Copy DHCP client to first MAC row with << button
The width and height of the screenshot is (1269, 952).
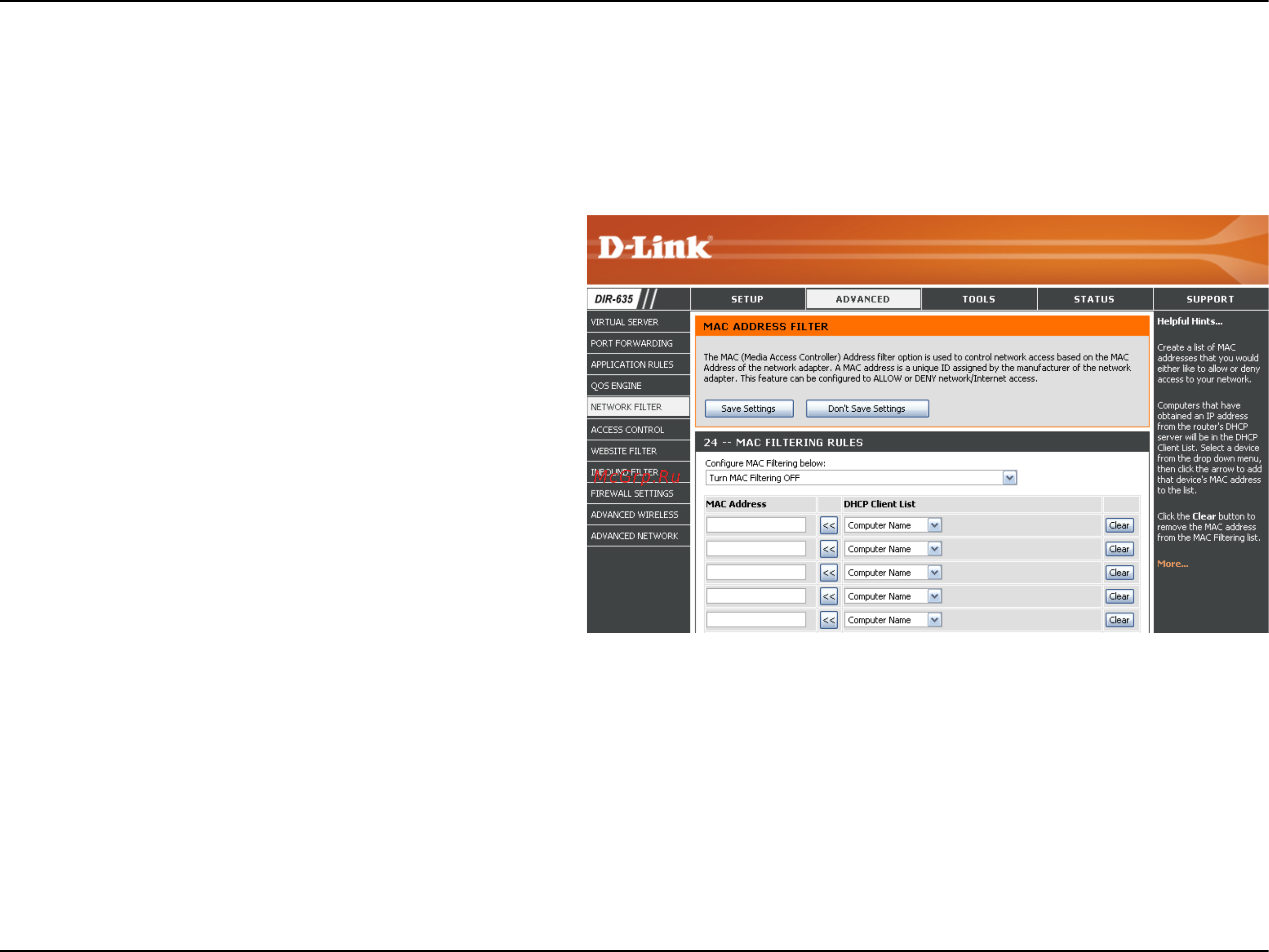(x=829, y=525)
